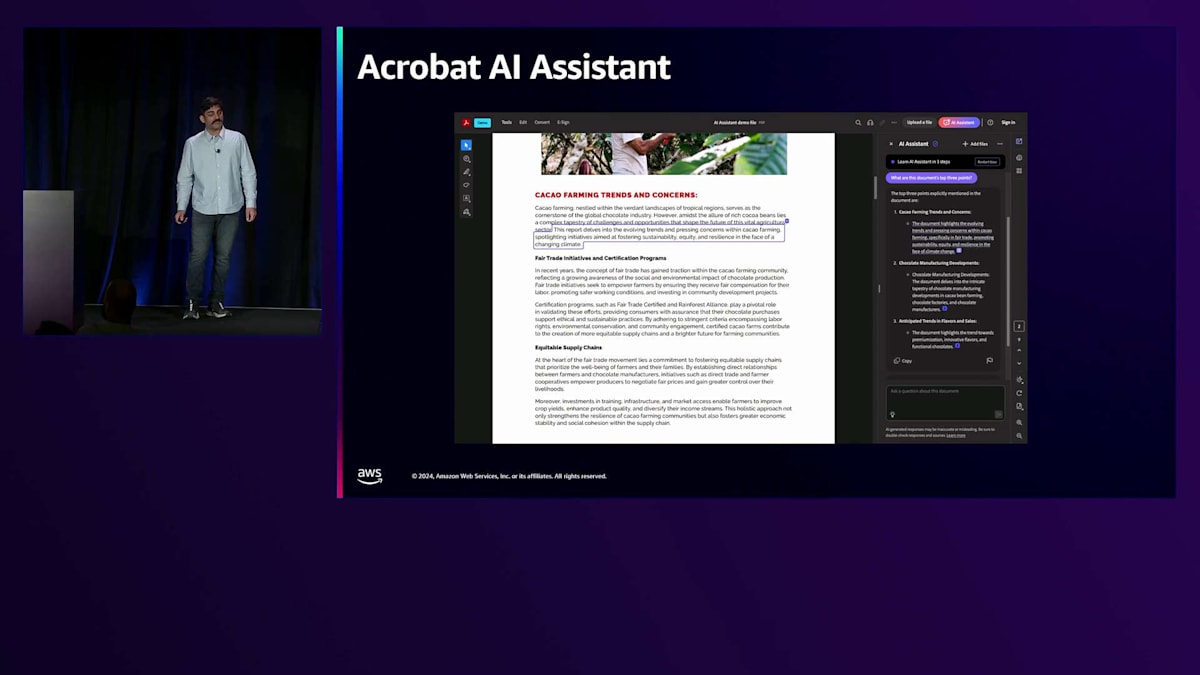
Task: Click the pink AI Assistant button
Action: pyautogui.click(x=959, y=122)
